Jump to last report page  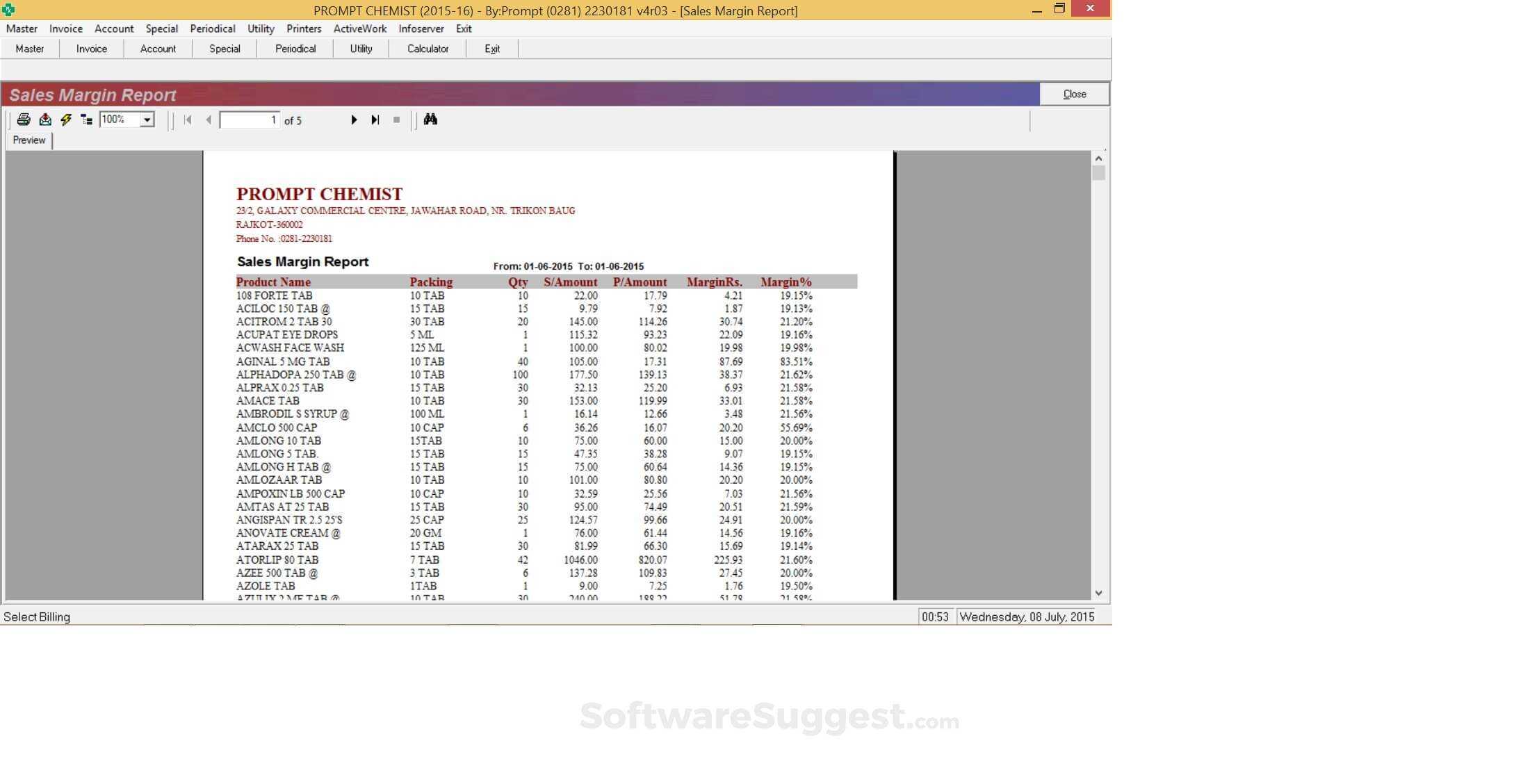[x=375, y=120]
